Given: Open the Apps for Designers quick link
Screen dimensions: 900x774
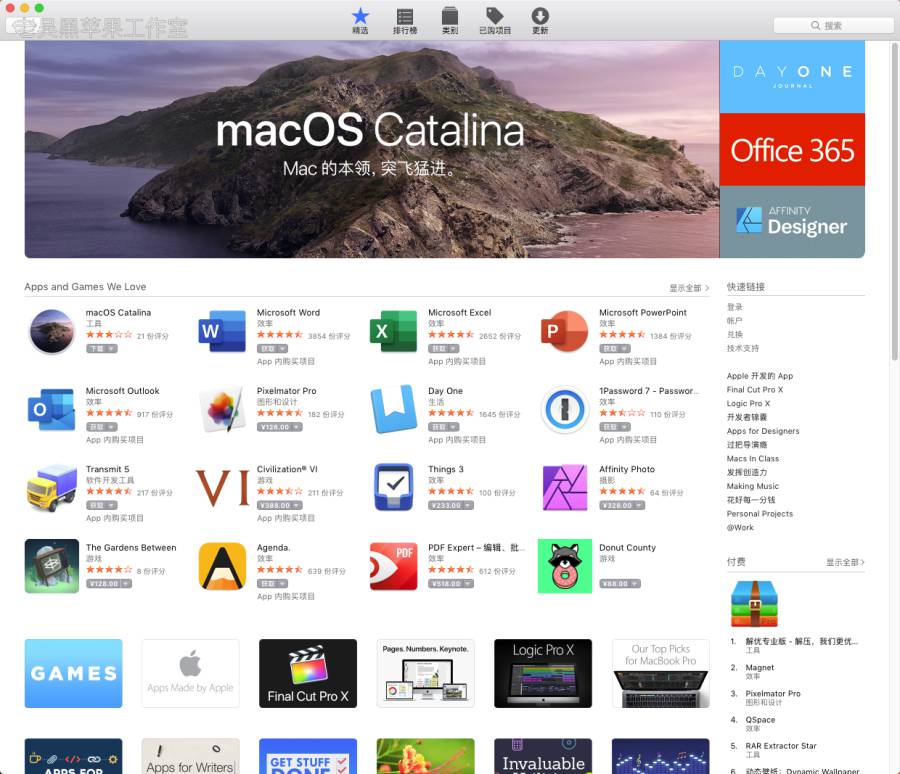Looking at the screenshot, I should click(763, 431).
